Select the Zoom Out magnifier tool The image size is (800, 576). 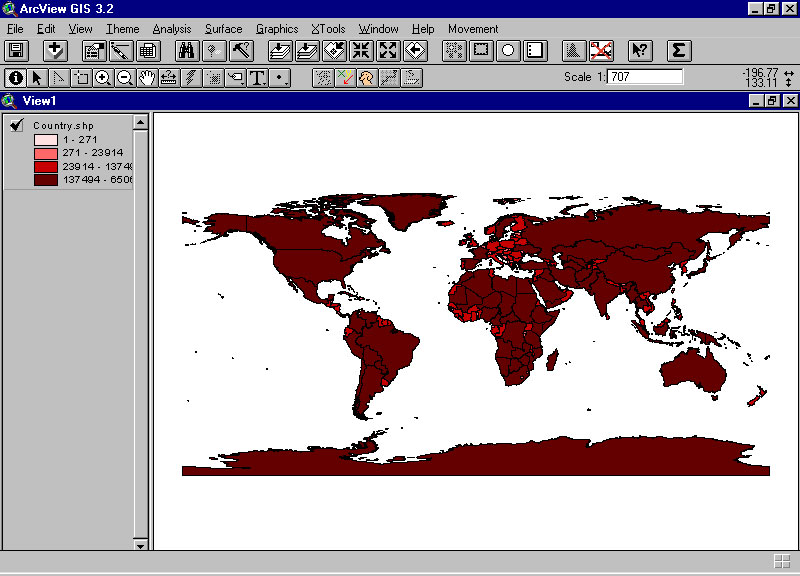coord(125,77)
